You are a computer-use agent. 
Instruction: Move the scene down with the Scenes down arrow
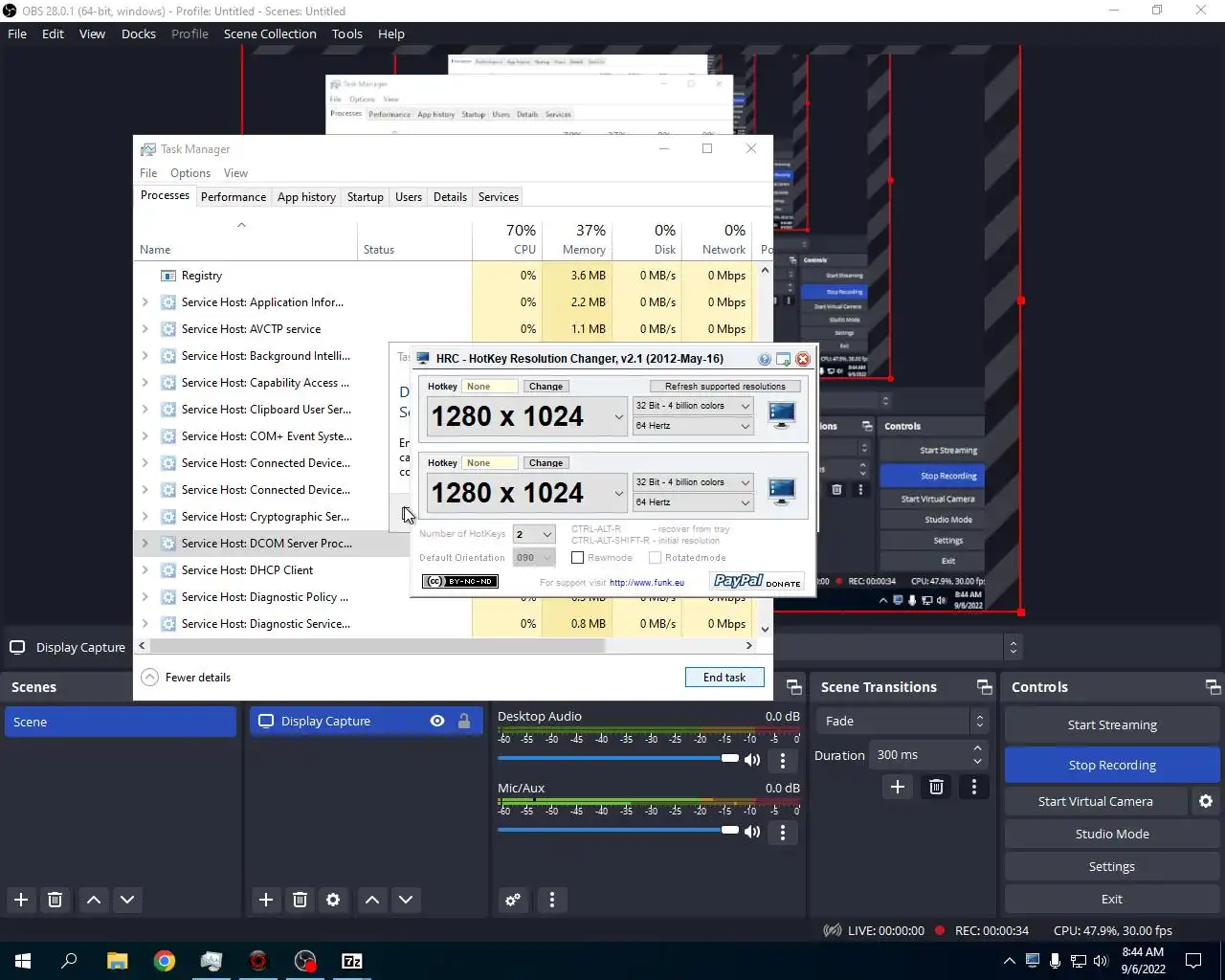point(127,900)
